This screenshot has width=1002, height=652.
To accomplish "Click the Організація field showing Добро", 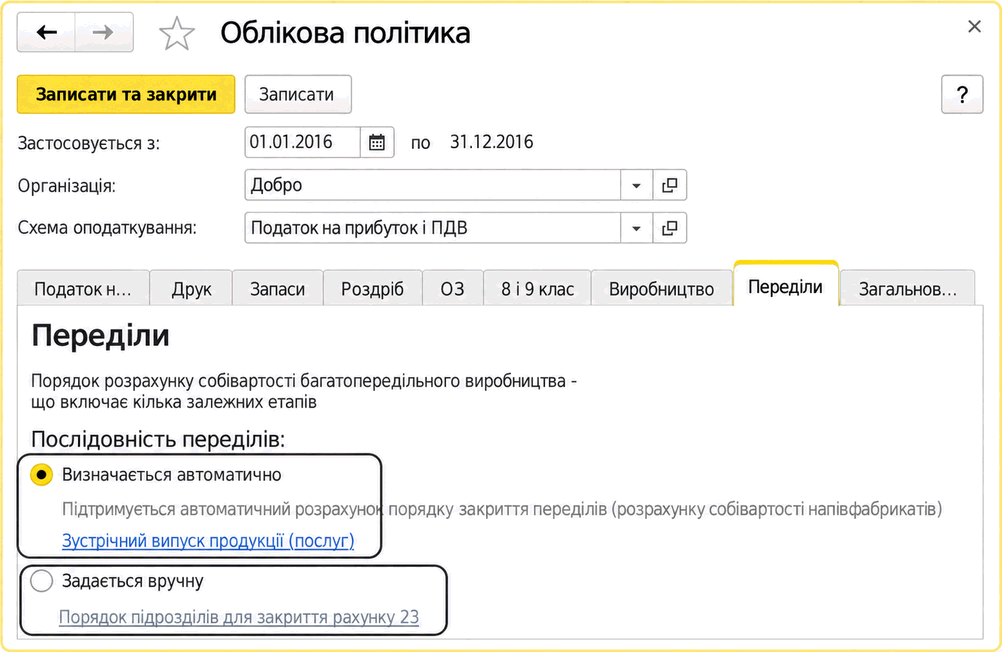I will click(x=433, y=185).
